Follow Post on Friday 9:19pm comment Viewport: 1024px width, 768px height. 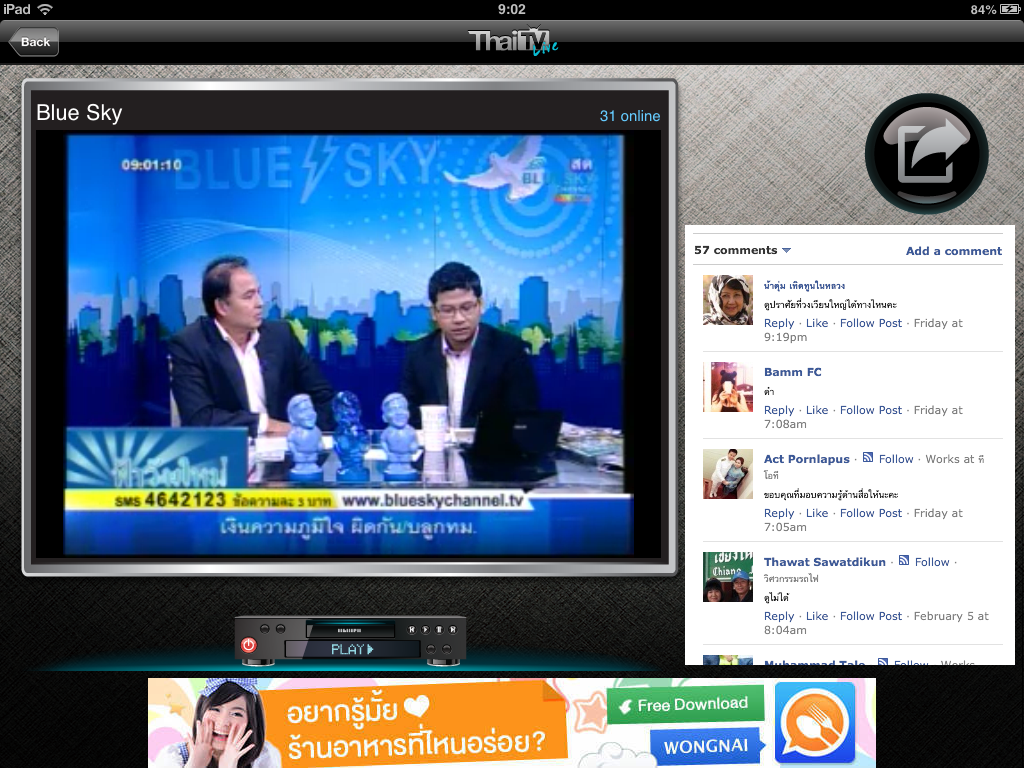coord(871,323)
